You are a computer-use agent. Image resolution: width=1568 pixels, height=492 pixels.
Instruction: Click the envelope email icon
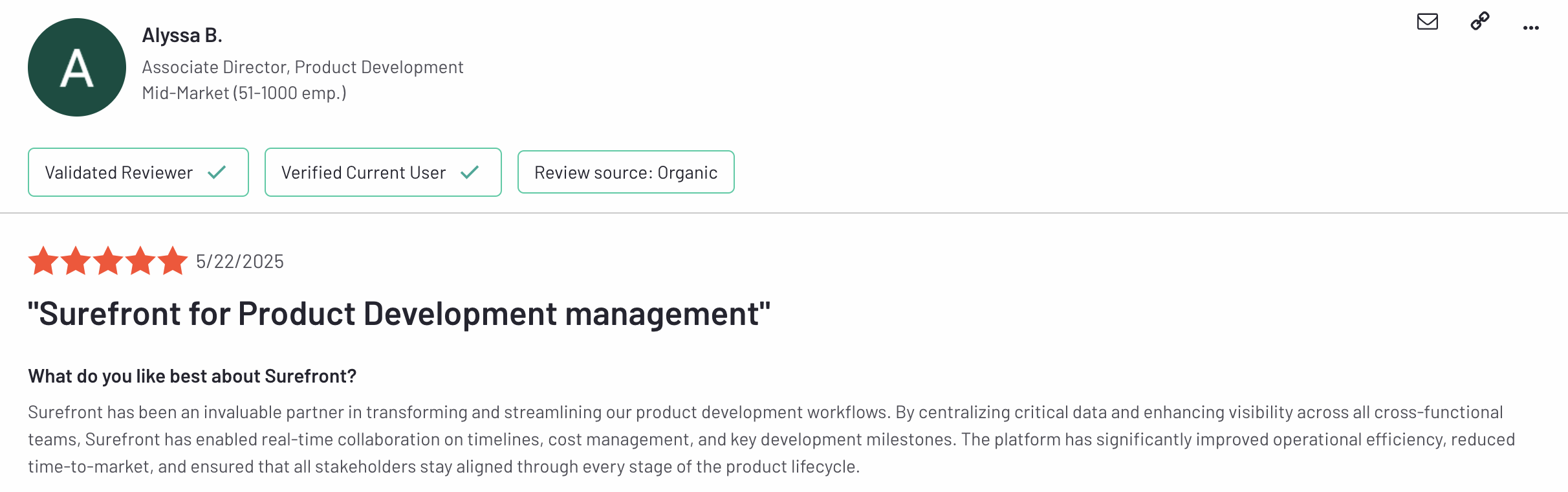(x=1427, y=22)
